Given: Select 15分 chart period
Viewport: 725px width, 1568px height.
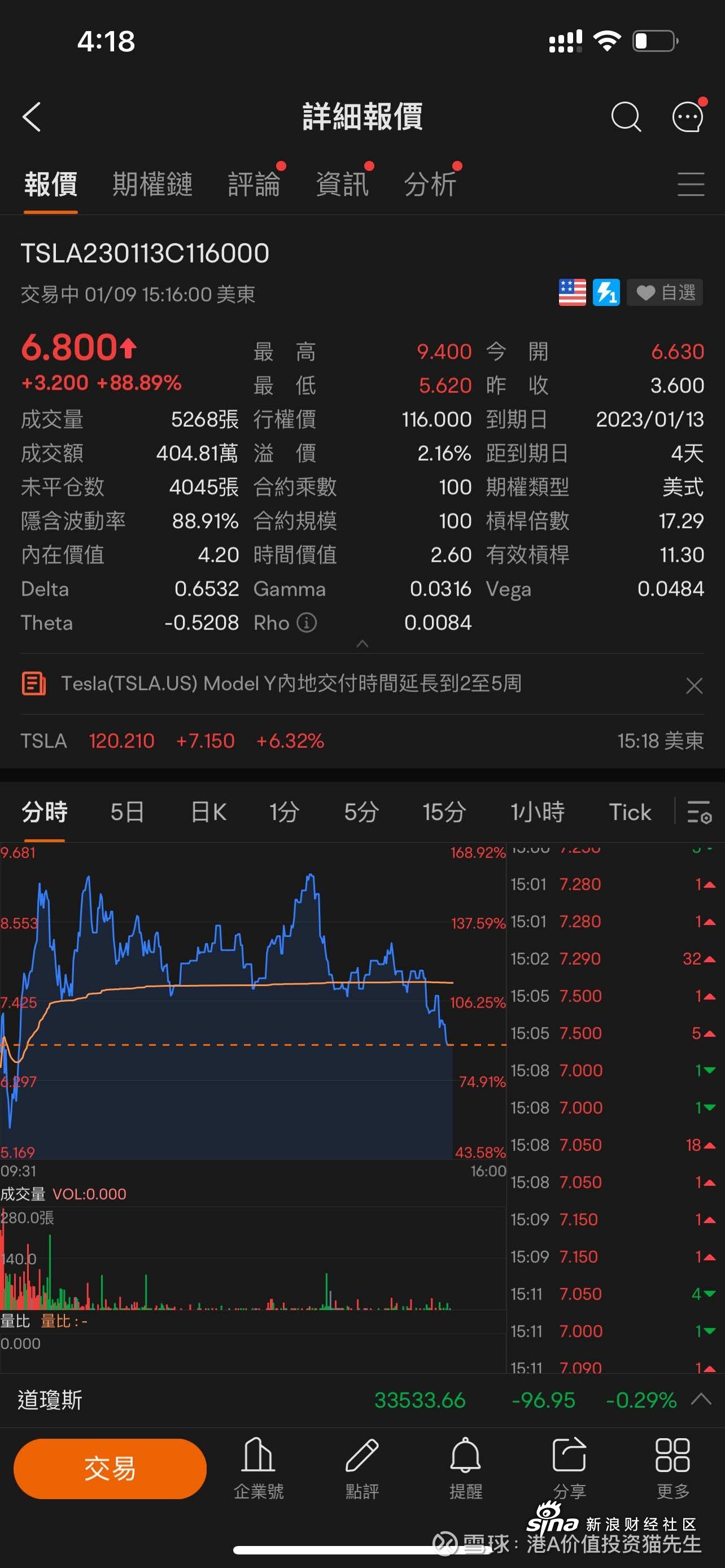Looking at the screenshot, I should (444, 812).
